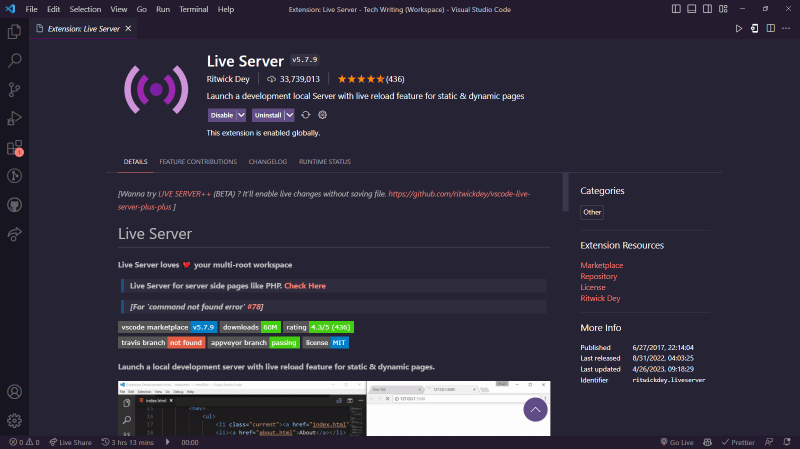Click the Disable button

221,115
